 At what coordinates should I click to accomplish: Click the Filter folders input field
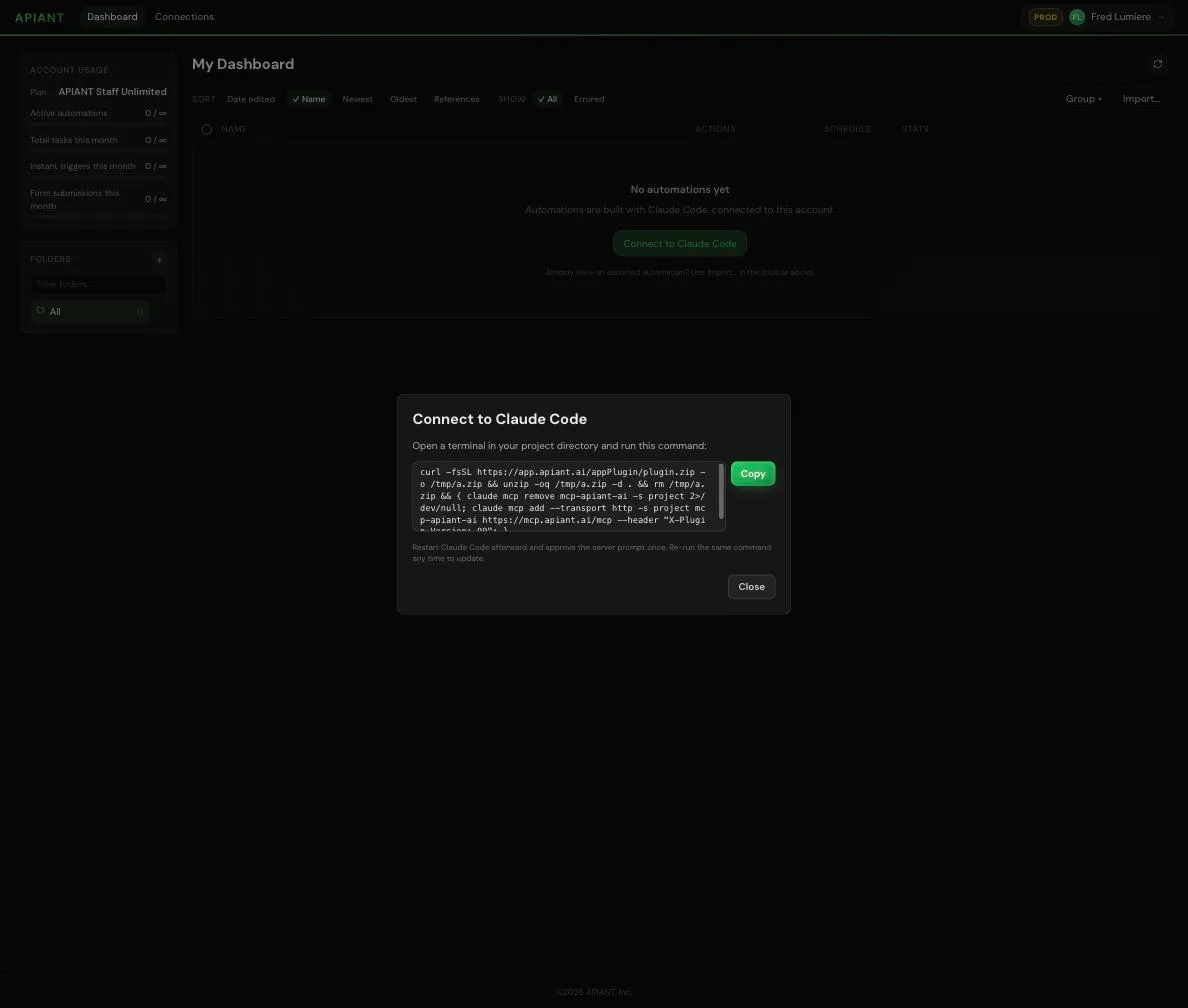pyautogui.click(x=98, y=284)
